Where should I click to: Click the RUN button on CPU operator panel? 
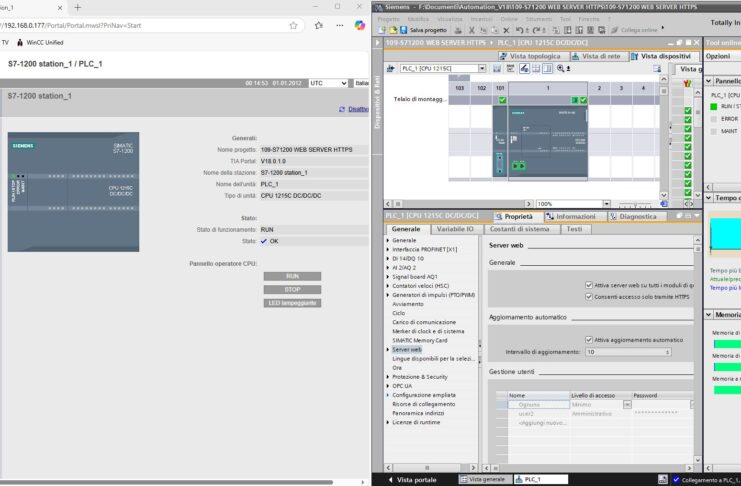[293, 276]
